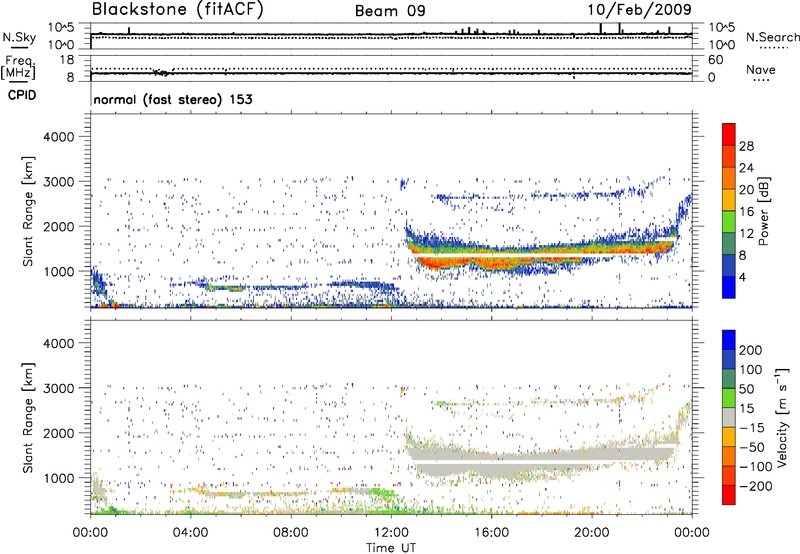Click the 4000 tick of the velocity panel
800x554 pixels.
pyautogui.click(x=58, y=343)
